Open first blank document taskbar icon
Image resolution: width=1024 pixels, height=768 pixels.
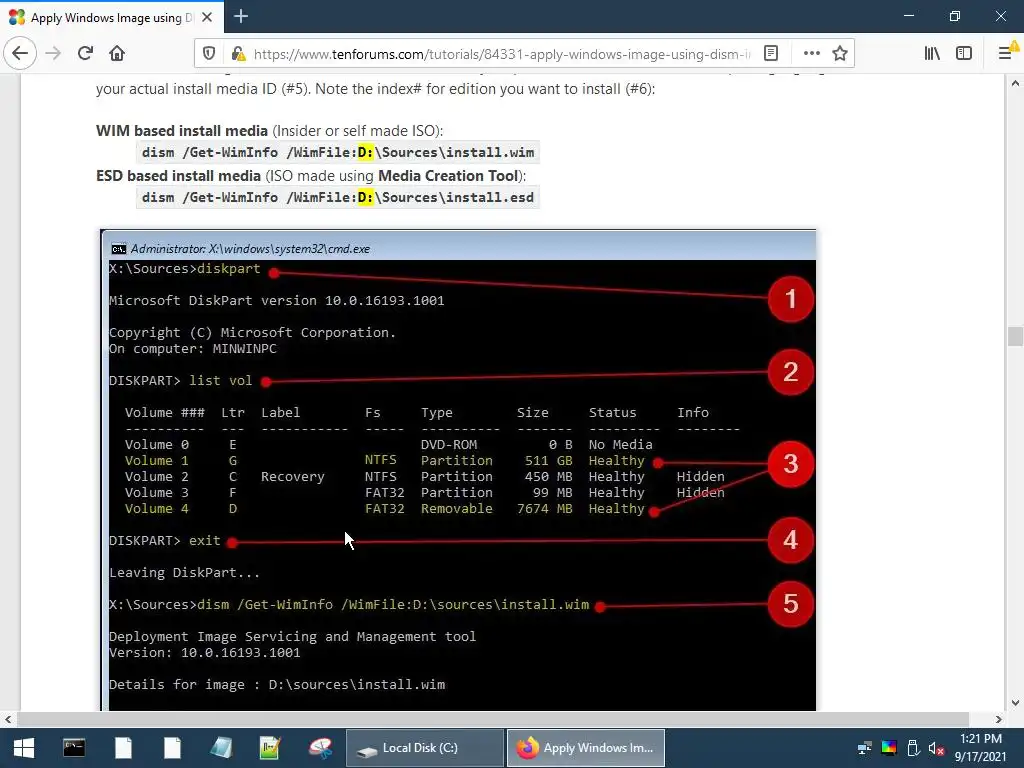point(123,748)
